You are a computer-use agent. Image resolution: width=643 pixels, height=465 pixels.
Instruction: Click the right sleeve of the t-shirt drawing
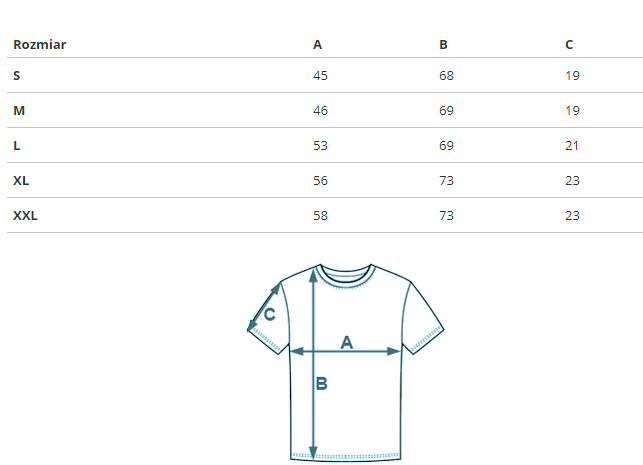tap(422, 315)
